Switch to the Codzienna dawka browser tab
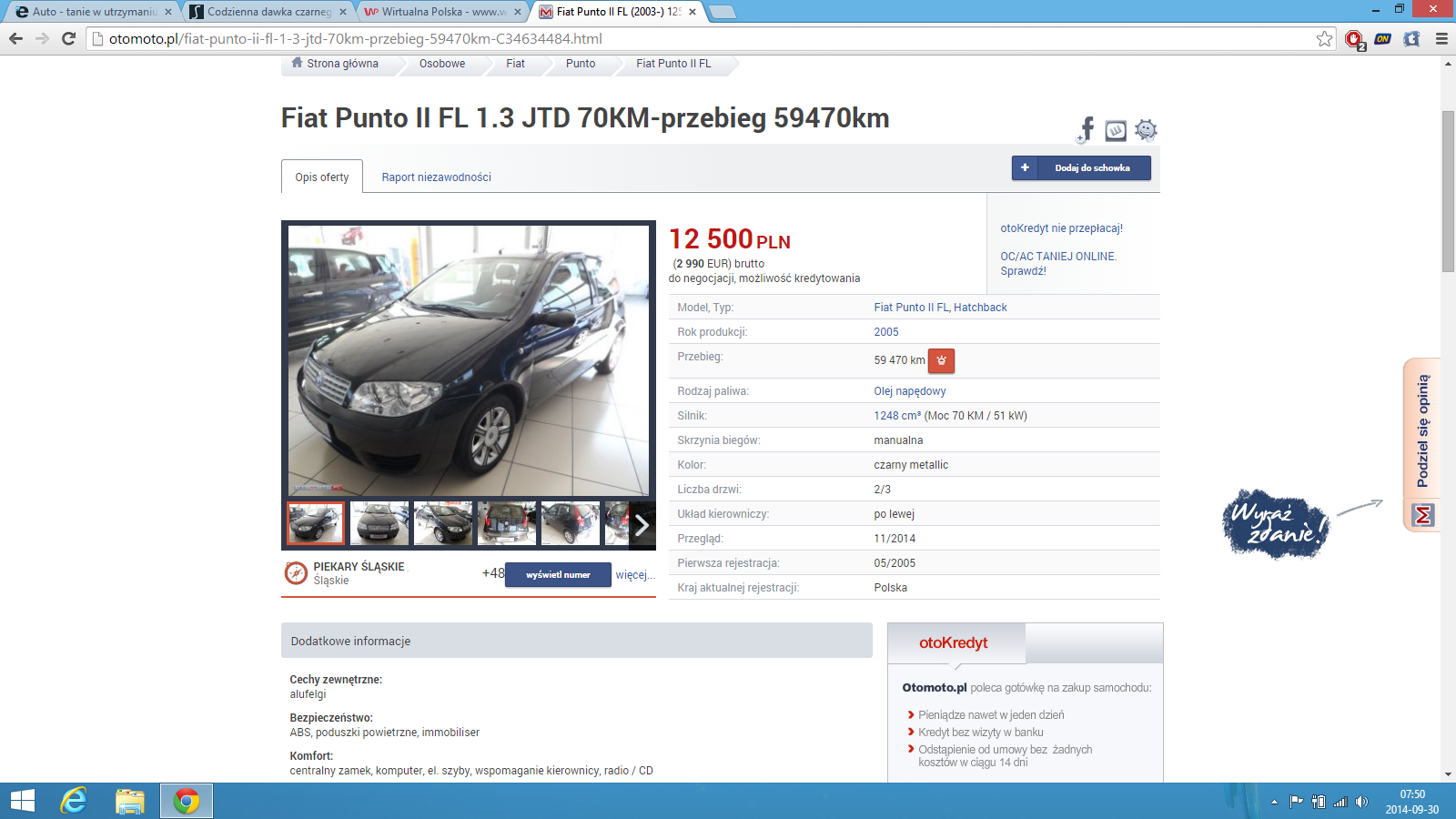This screenshot has height=819, width=1456. [x=268, y=12]
